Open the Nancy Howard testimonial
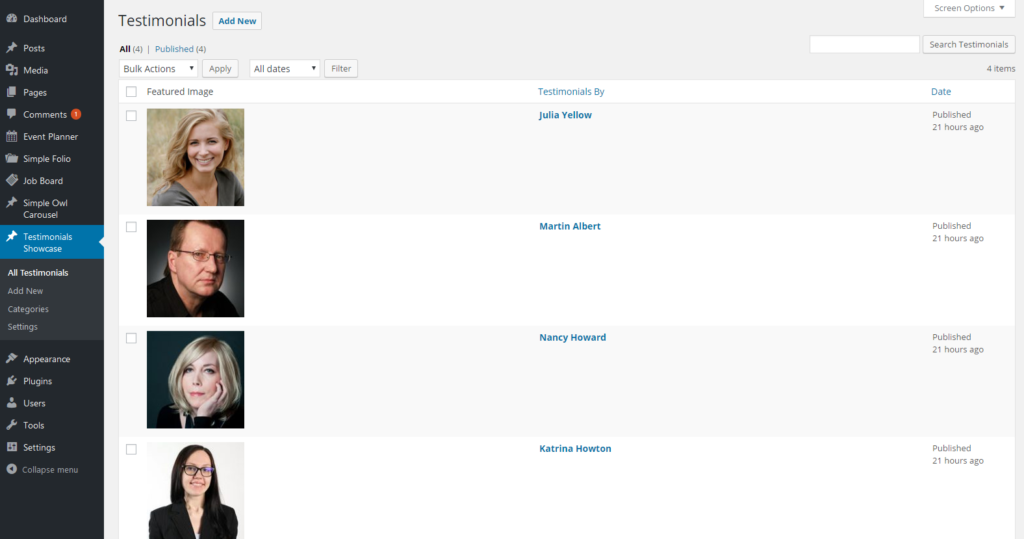 (x=573, y=337)
